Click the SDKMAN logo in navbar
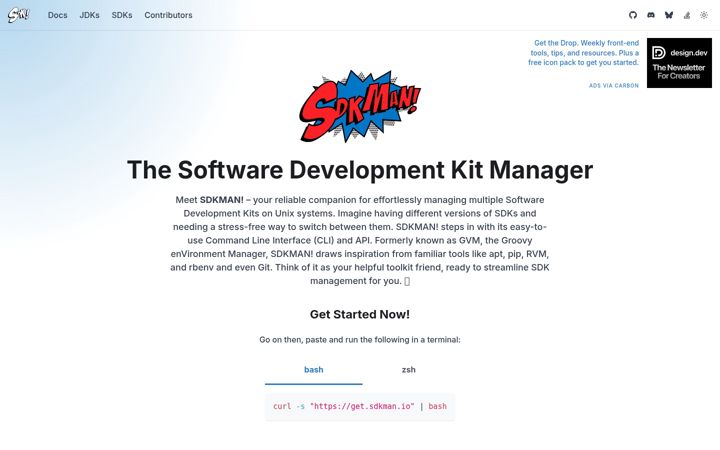The image size is (720, 450). click(x=18, y=15)
